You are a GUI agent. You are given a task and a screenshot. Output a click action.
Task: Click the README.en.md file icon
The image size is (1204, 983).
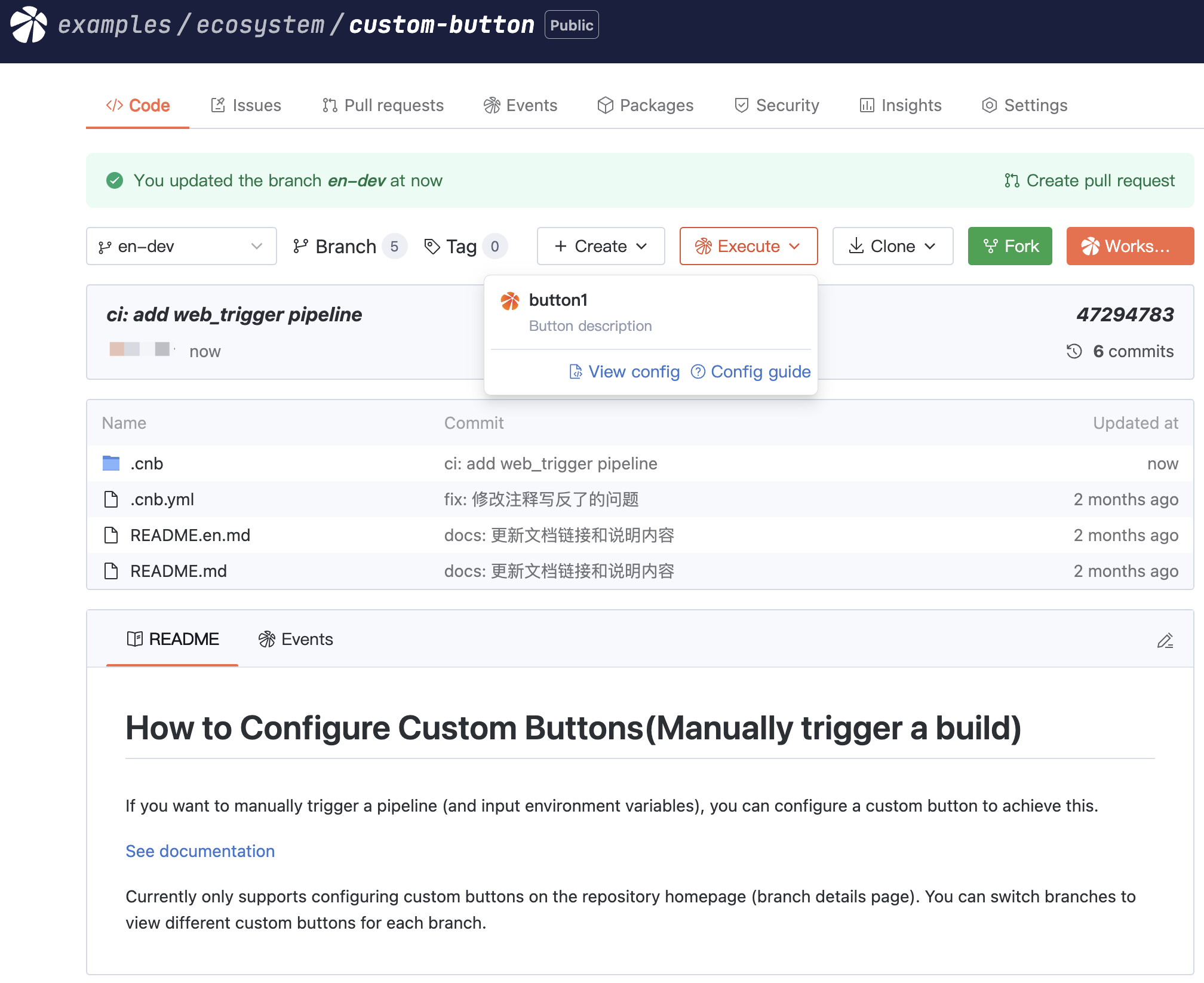click(x=111, y=535)
